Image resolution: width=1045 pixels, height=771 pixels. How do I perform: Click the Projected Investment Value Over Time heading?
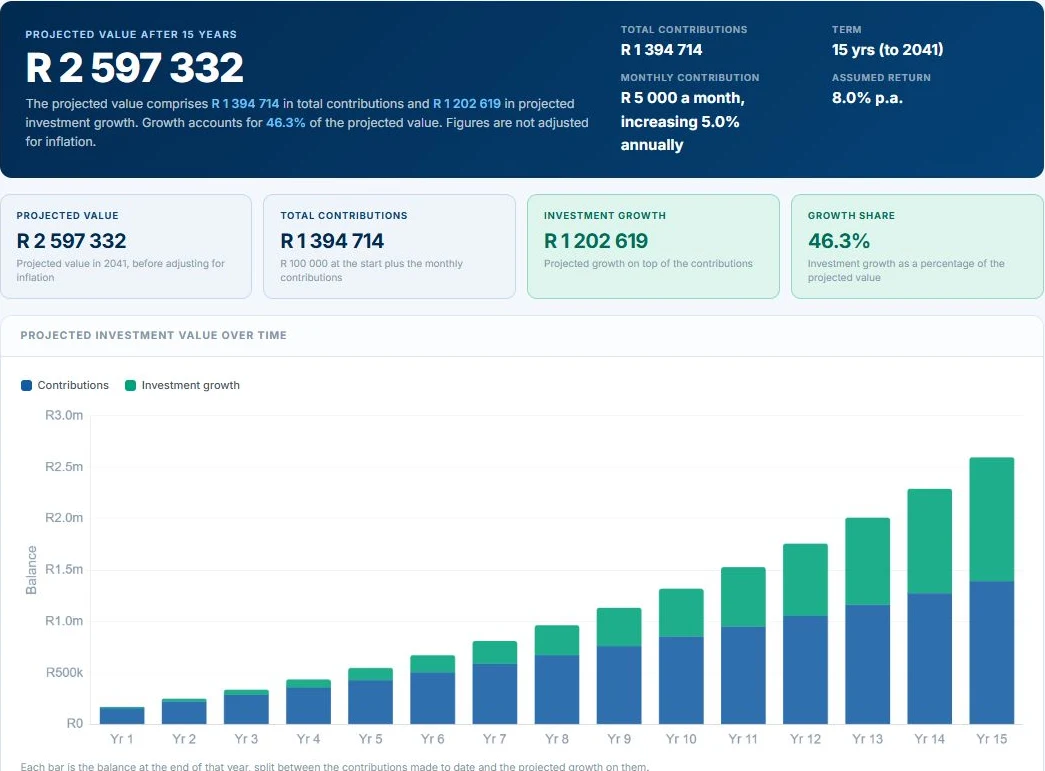click(x=153, y=335)
